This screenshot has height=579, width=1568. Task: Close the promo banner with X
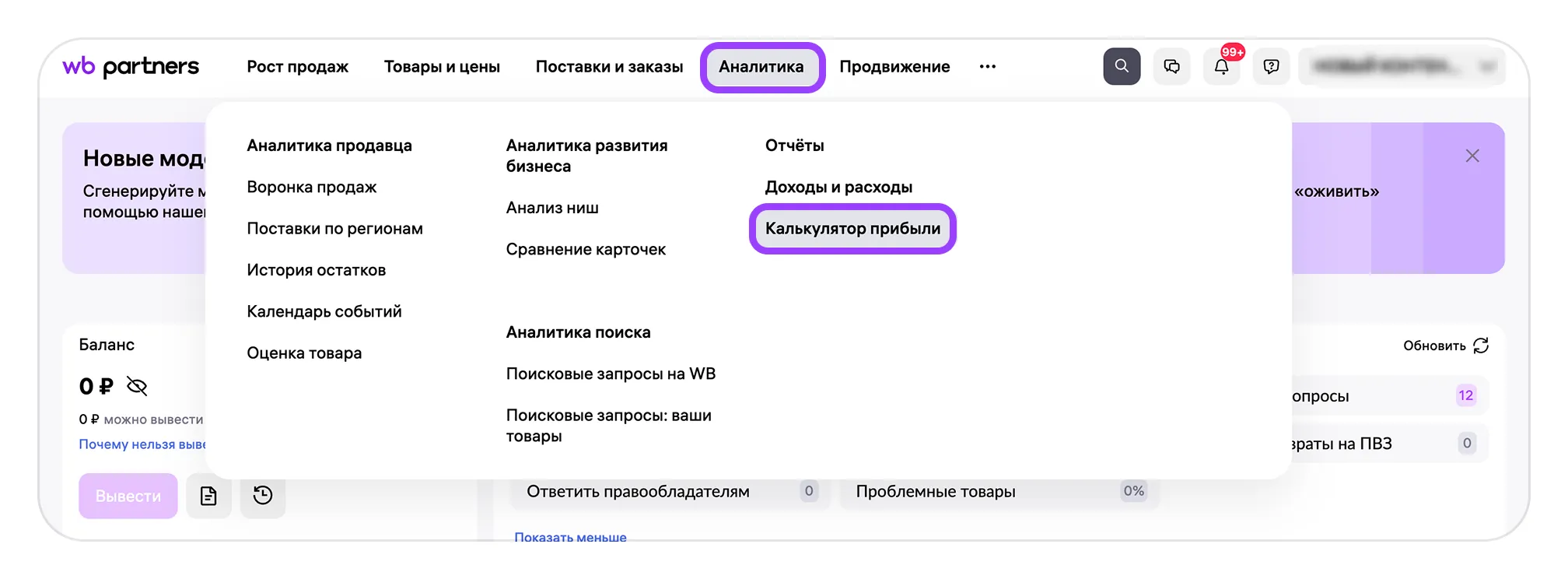(x=1472, y=156)
